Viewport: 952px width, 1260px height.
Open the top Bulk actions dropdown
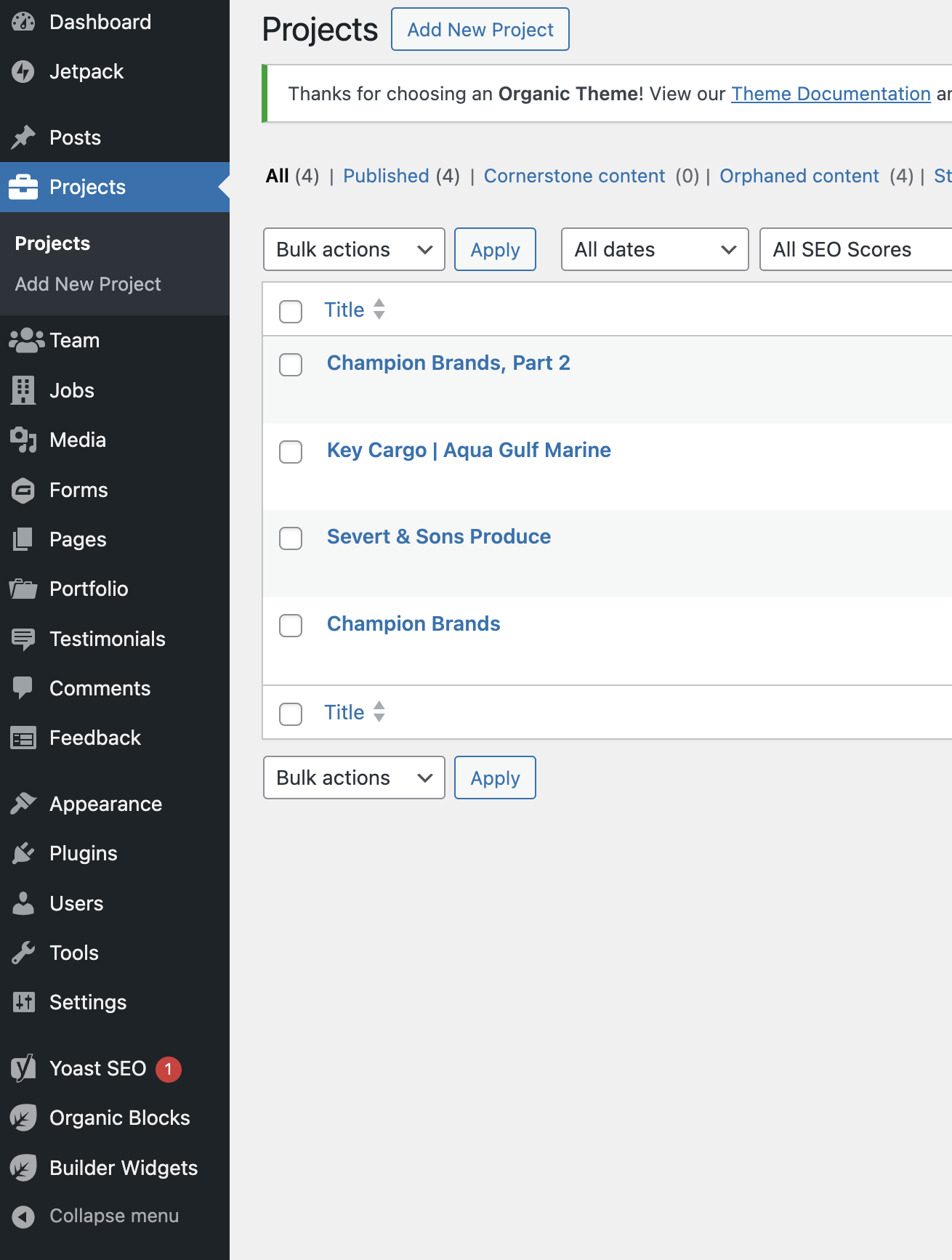(x=354, y=249)
